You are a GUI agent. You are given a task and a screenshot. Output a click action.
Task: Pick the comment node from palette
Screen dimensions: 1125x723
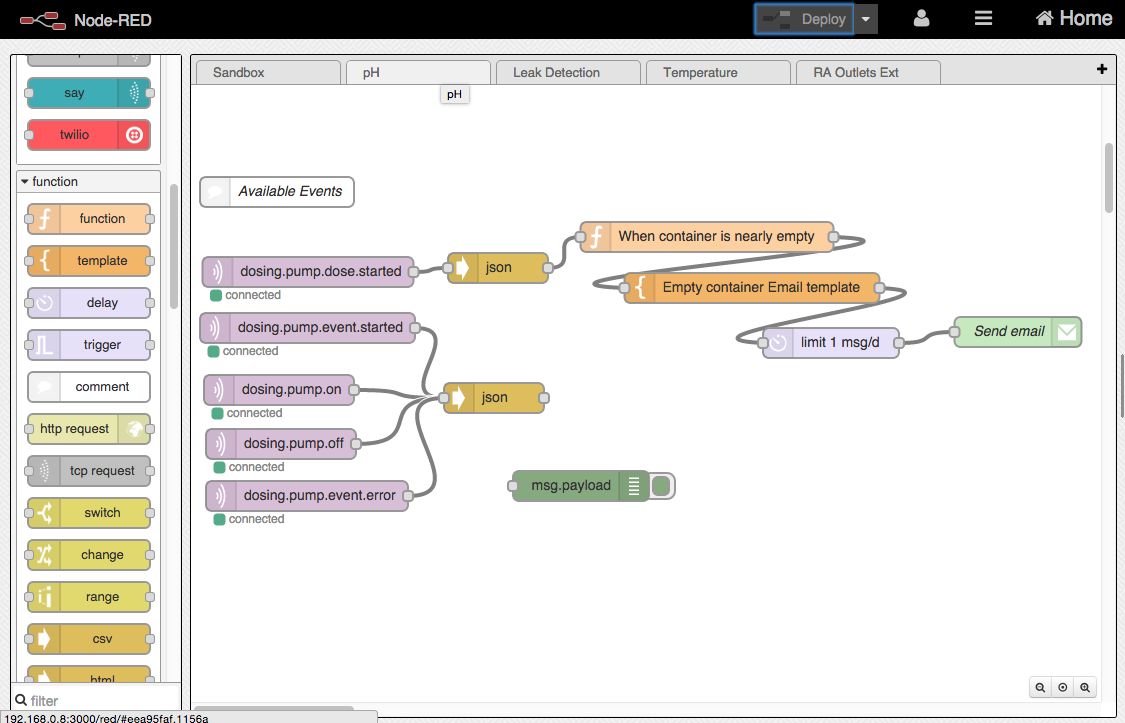click(89, 387)
